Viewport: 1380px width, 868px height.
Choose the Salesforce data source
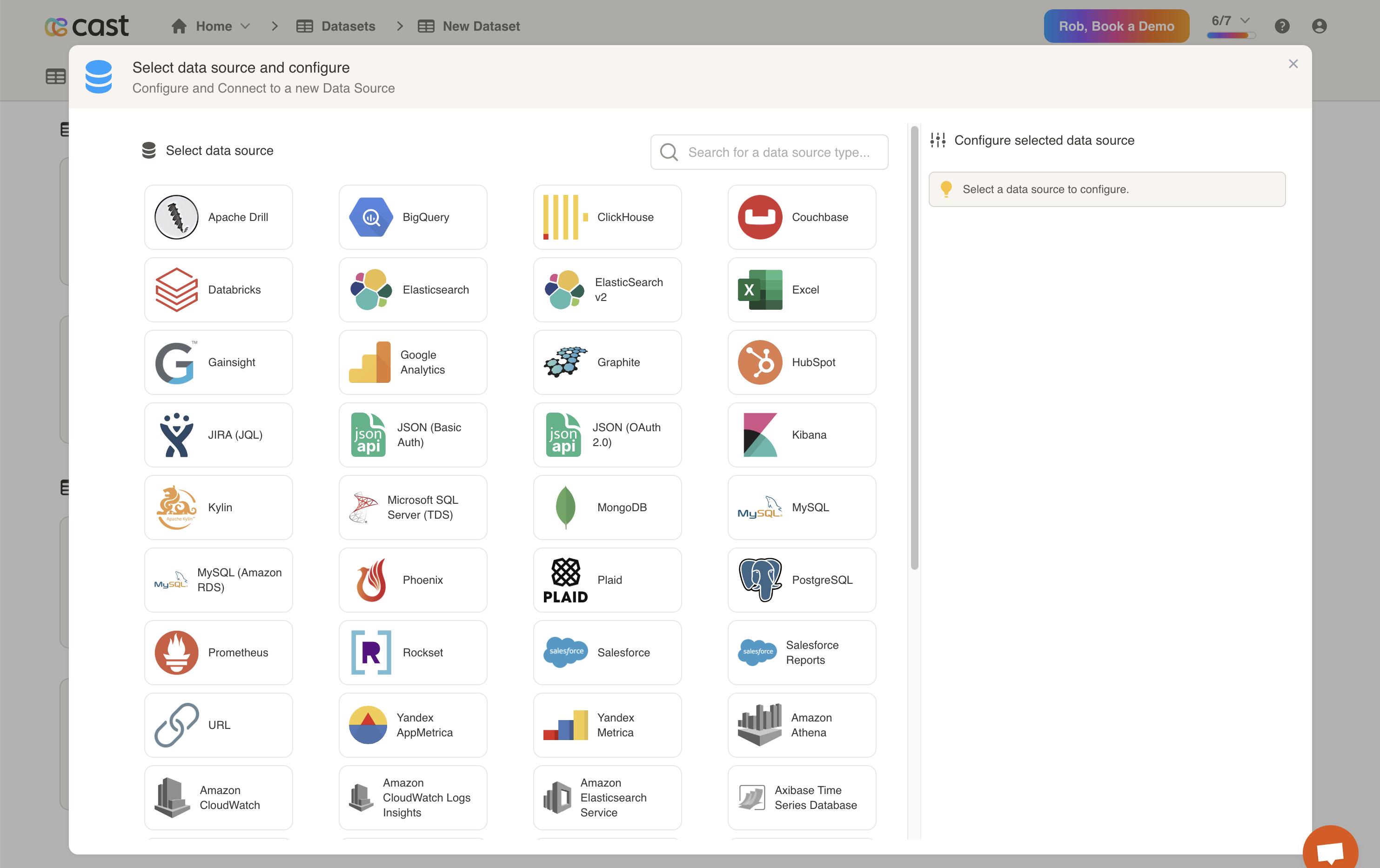(x=607, y=653)
